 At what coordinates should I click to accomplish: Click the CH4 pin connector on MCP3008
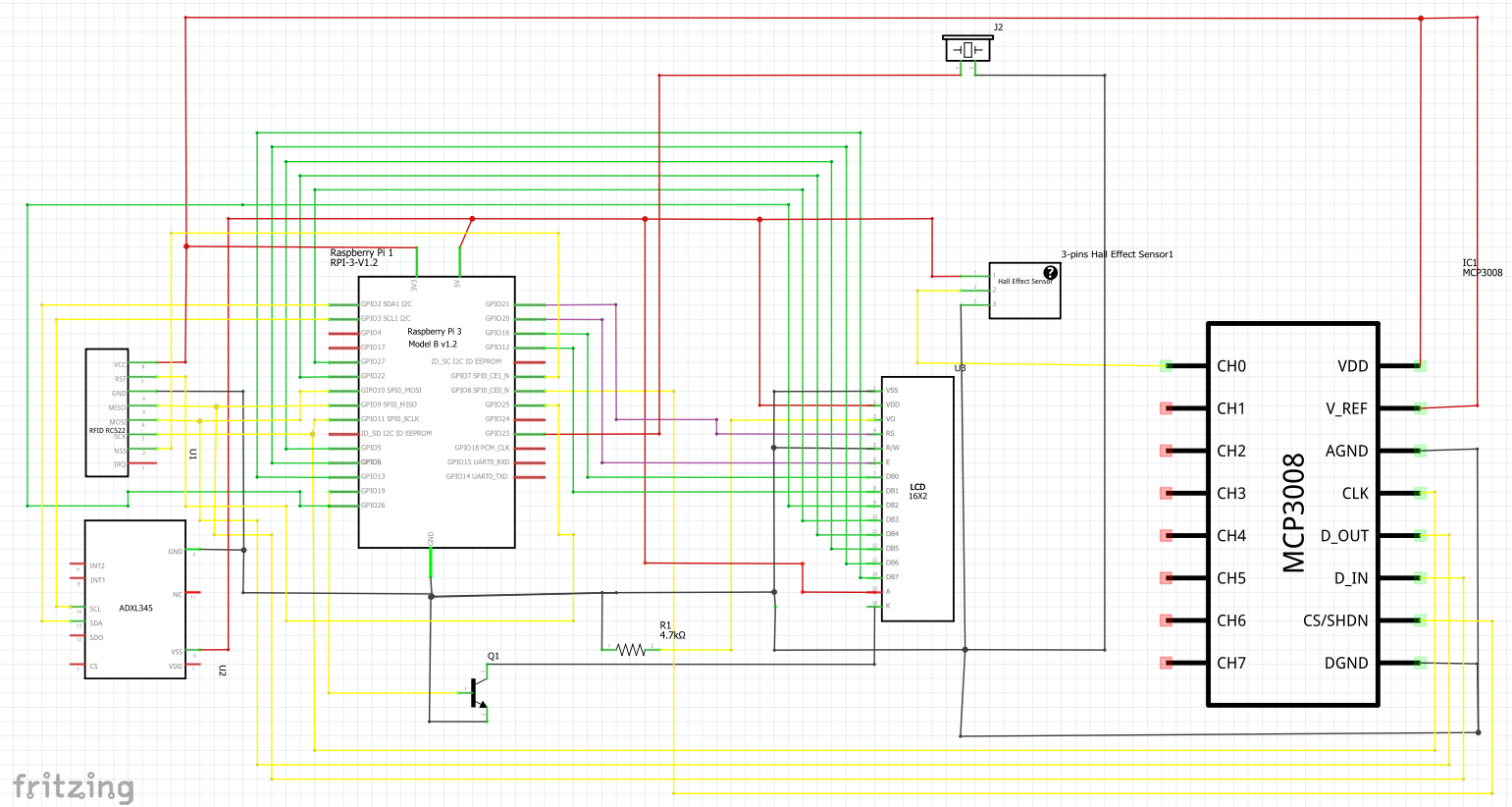1166,536
